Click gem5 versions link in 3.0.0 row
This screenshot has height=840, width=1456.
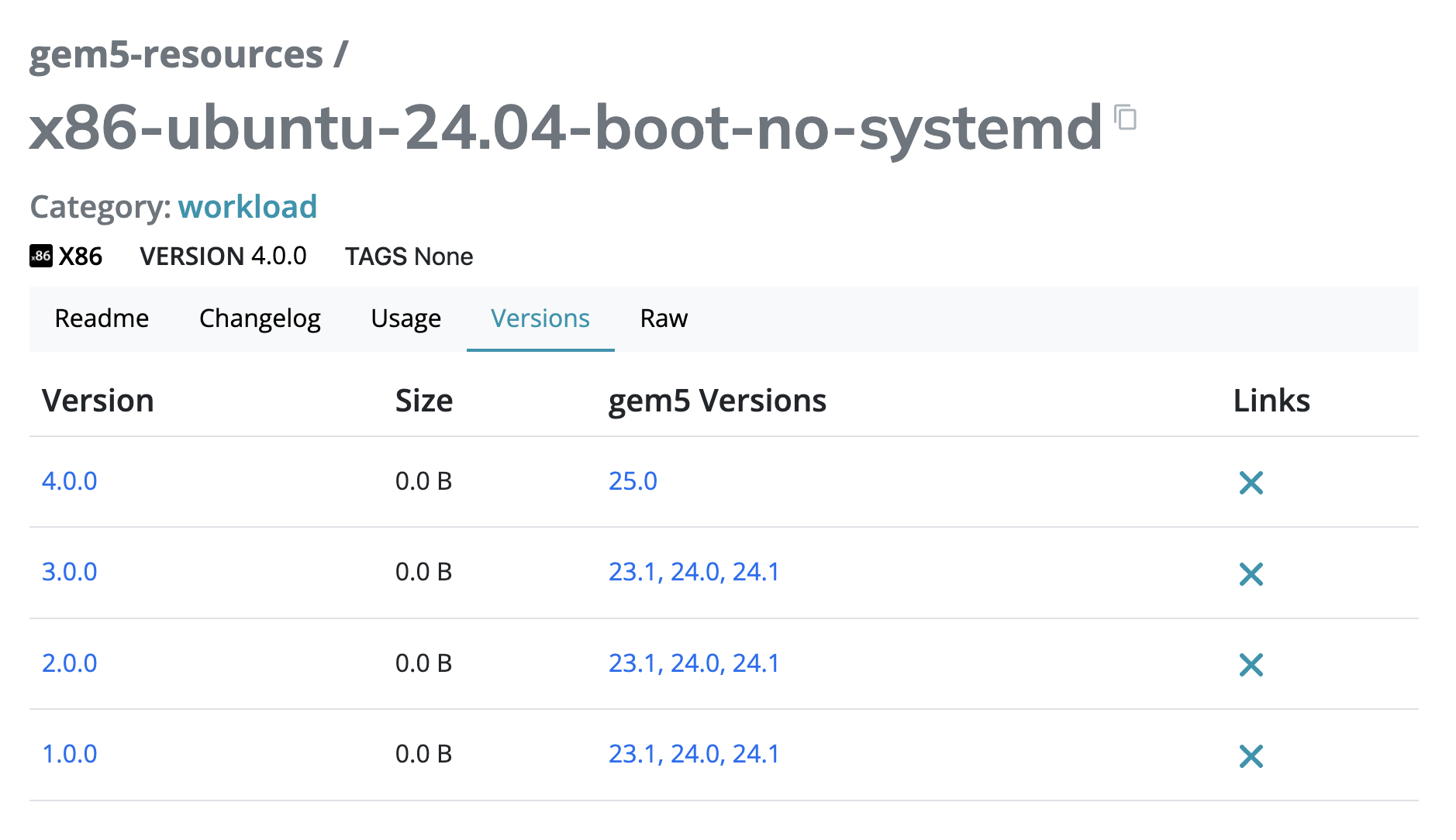694,572
